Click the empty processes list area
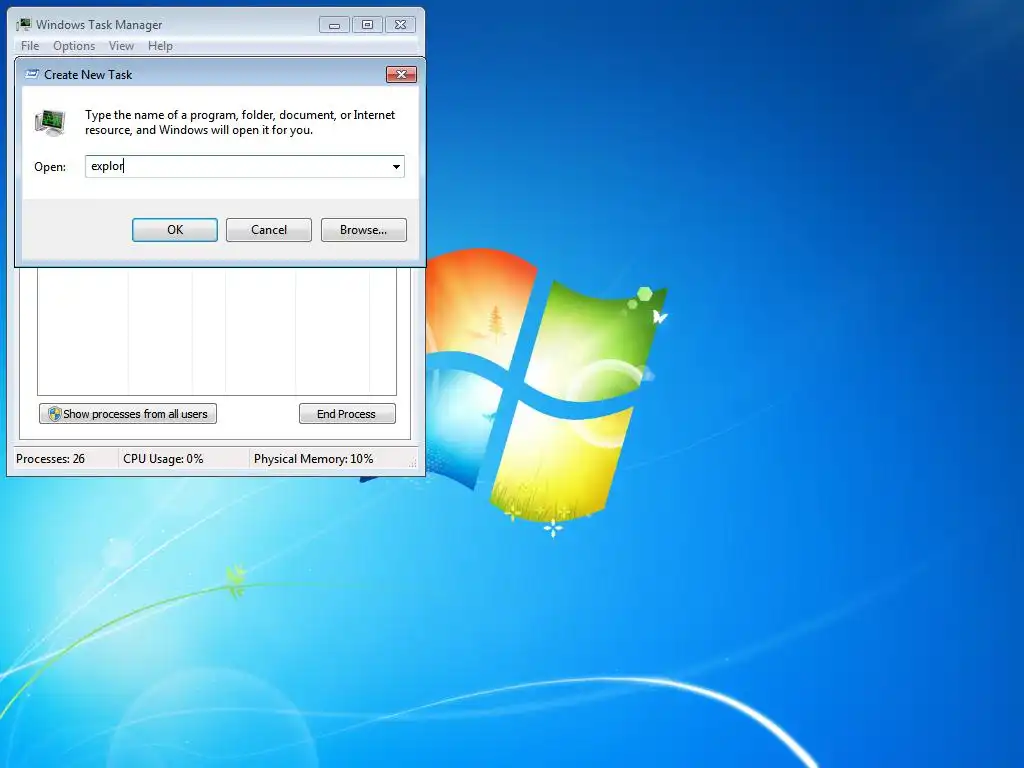Screen dimensions: 1024x768 (217, 331)
